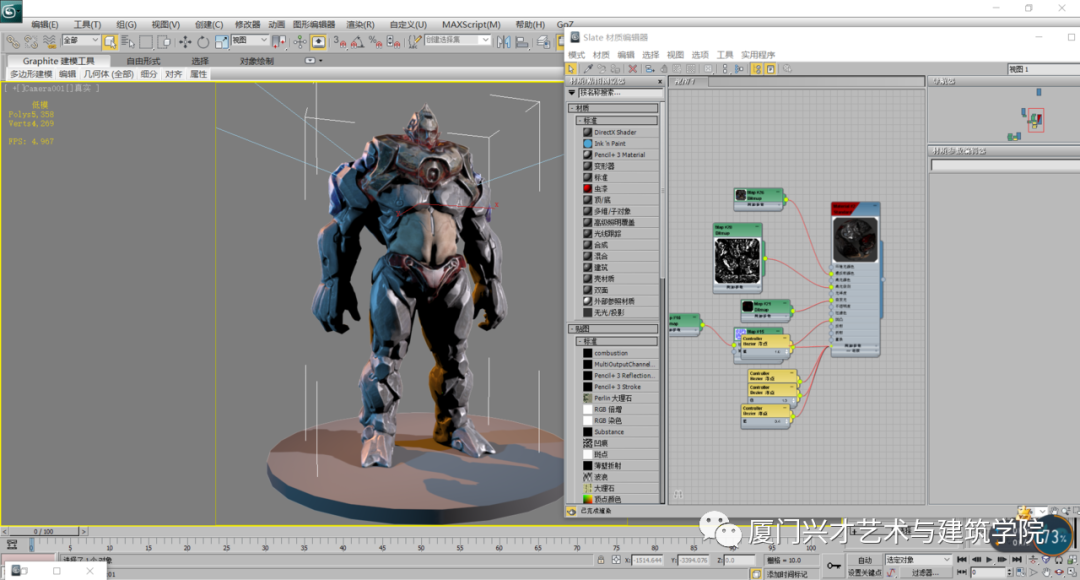Select Ink 'n Paint material entry
The height and width of the screenshot is (580, 1080).
(610, 143)
